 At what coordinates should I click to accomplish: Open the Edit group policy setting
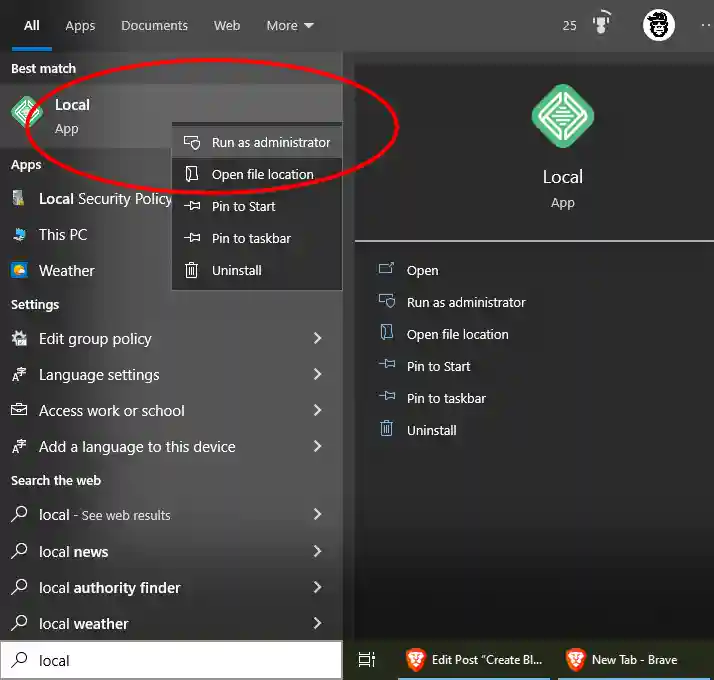point(171,338)
